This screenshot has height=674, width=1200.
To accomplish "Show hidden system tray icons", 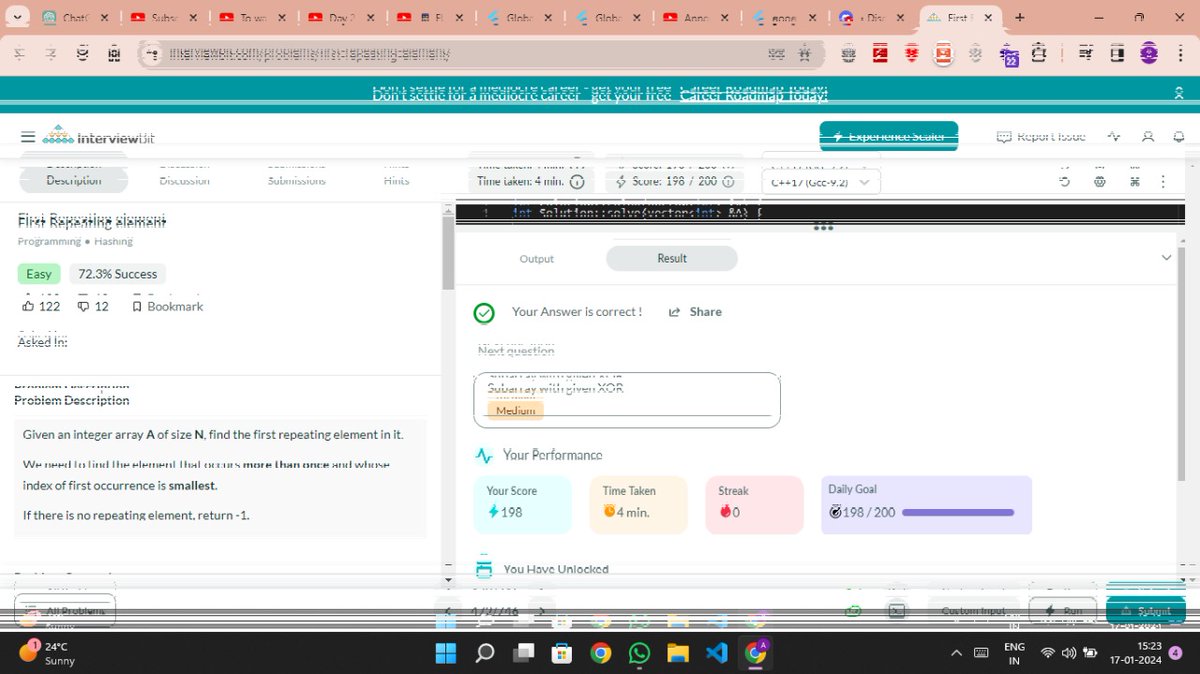I will point(956,653).
